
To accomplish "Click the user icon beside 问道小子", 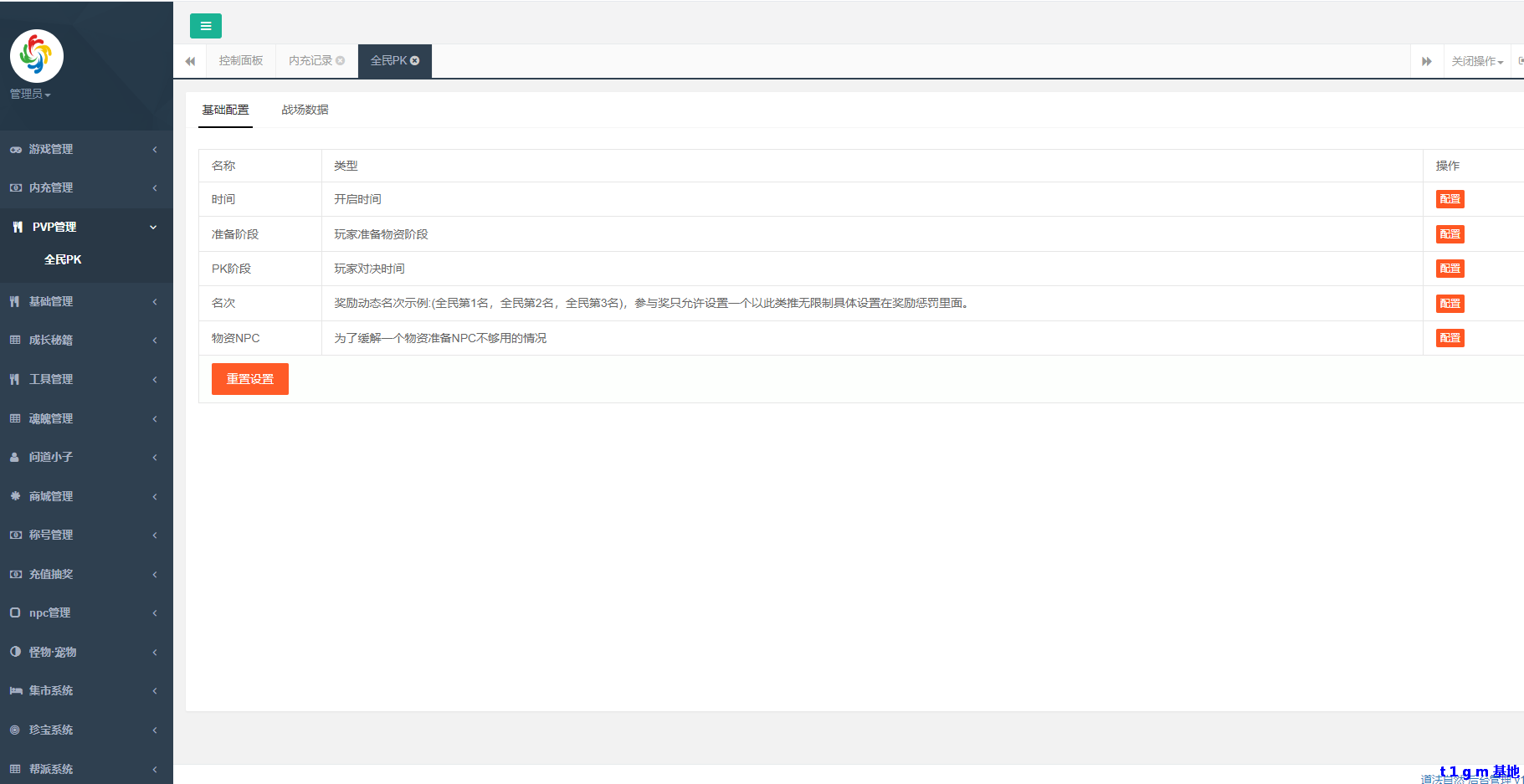I will click(x=15, y=458).
